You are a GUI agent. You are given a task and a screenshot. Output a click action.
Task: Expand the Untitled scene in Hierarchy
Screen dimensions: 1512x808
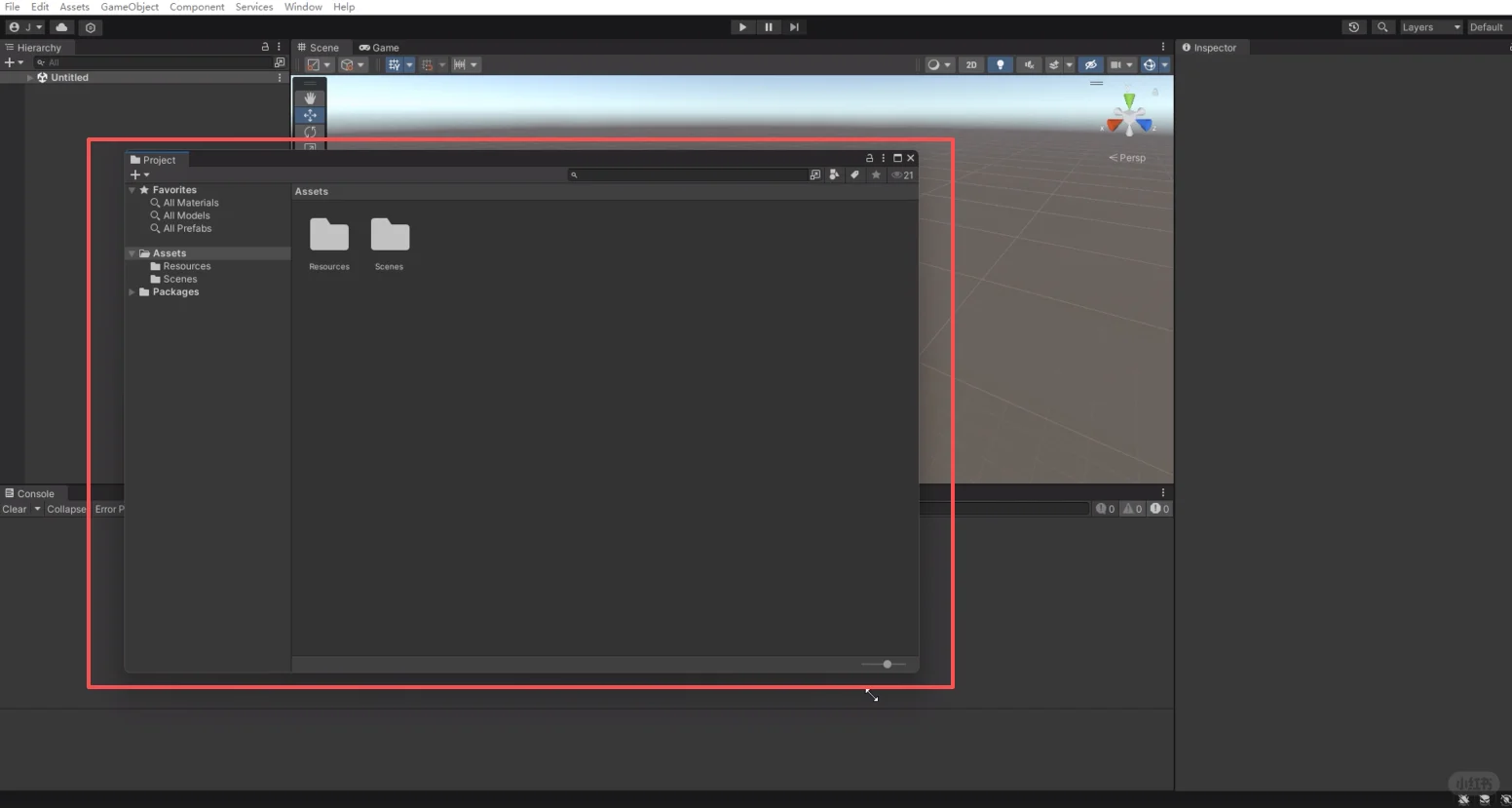pos(30,78)
